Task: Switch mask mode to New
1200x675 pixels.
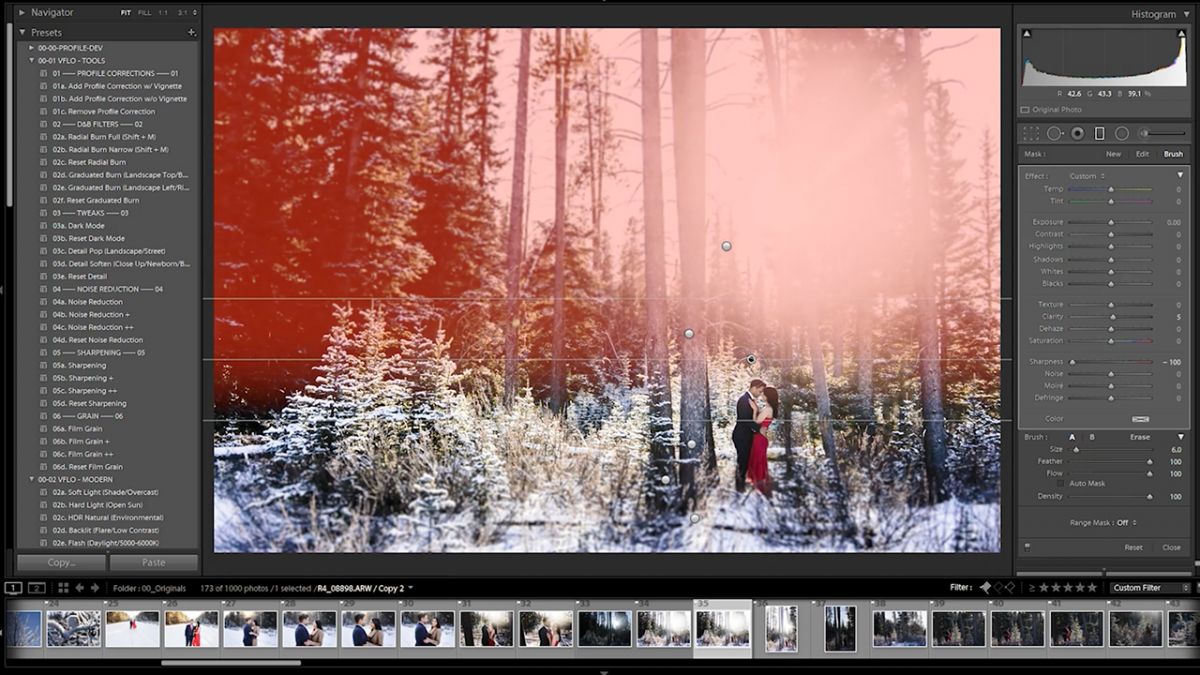Action: (x=1113, y=154)
